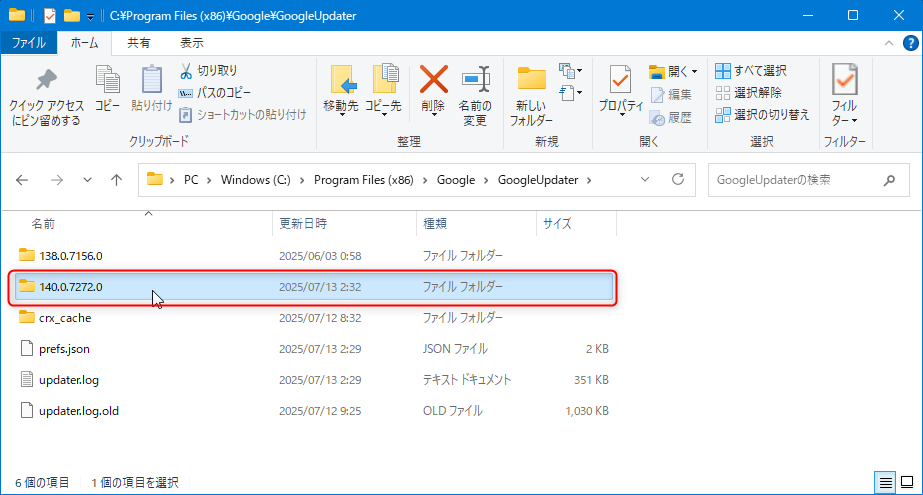923x495 pixels.
Task: Click the Properties (プロパティ) icon
Action: (x=620, y=79)
